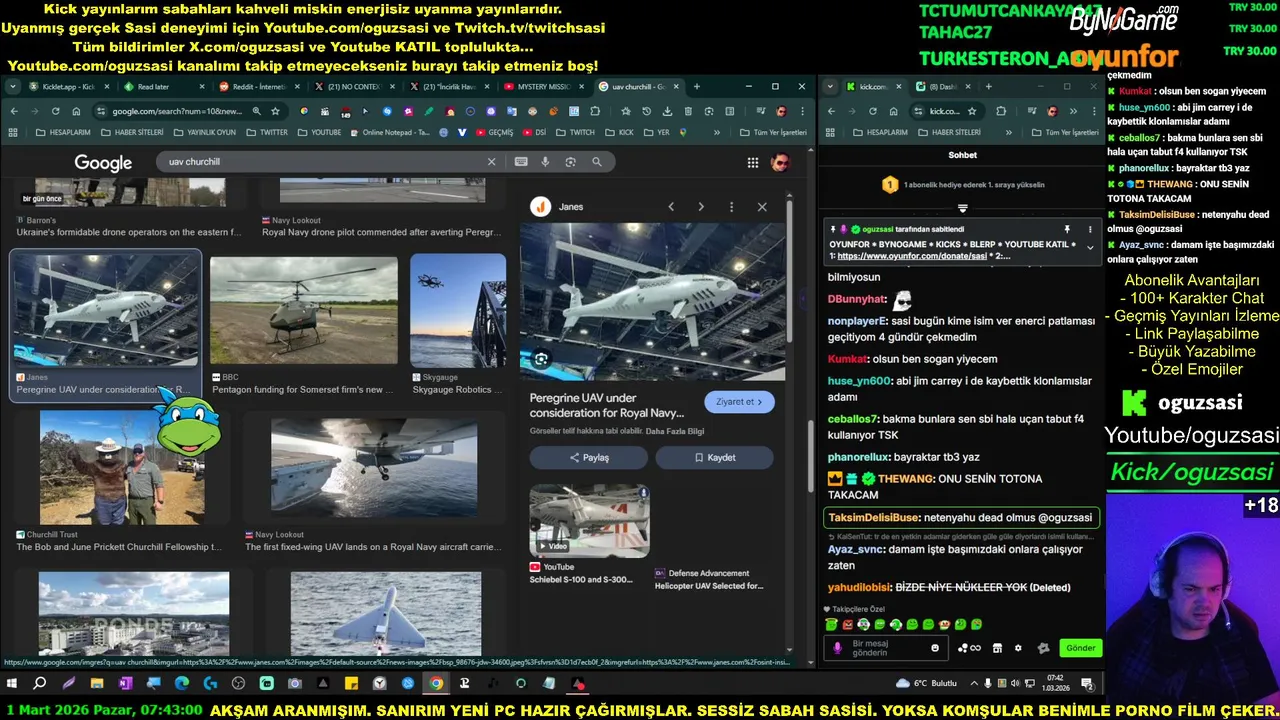Show more bookmarks in left window overflow chevron
Screen dimensions: 1280x720
tap(717, 132)
